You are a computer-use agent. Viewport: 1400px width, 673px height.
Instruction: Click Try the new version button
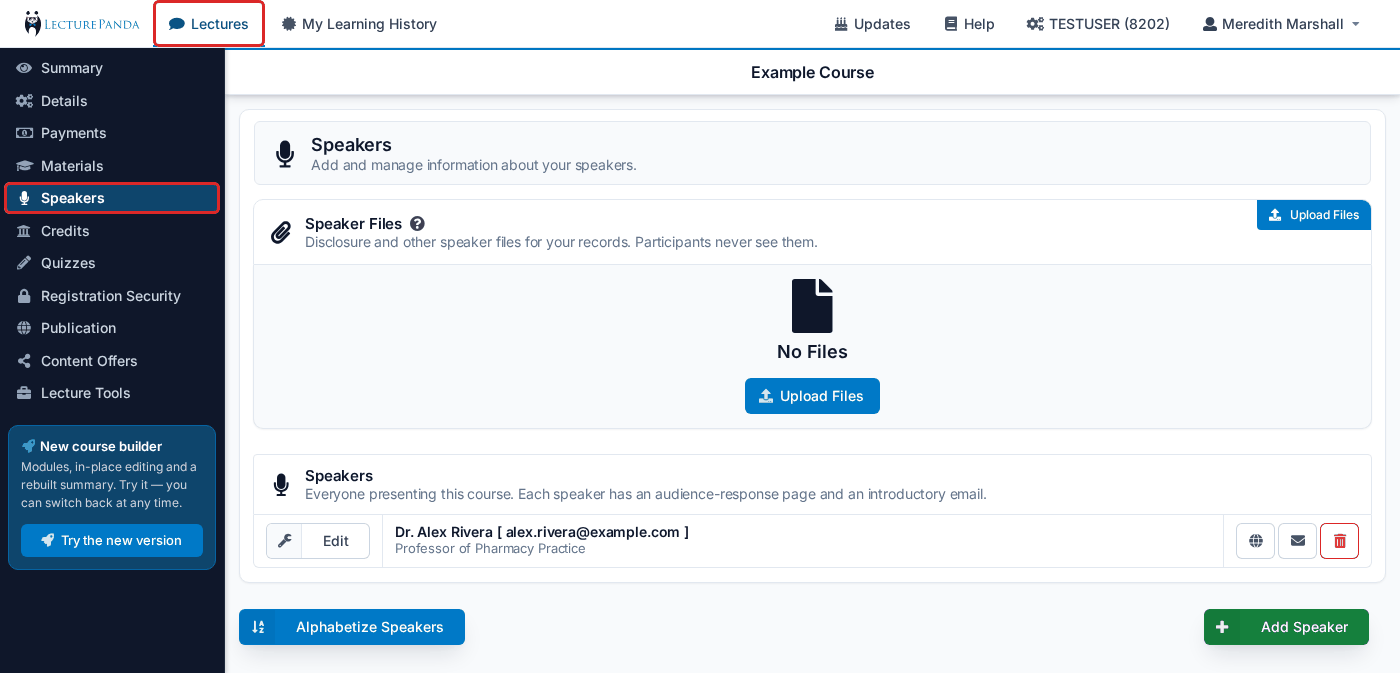click(112, 540)
